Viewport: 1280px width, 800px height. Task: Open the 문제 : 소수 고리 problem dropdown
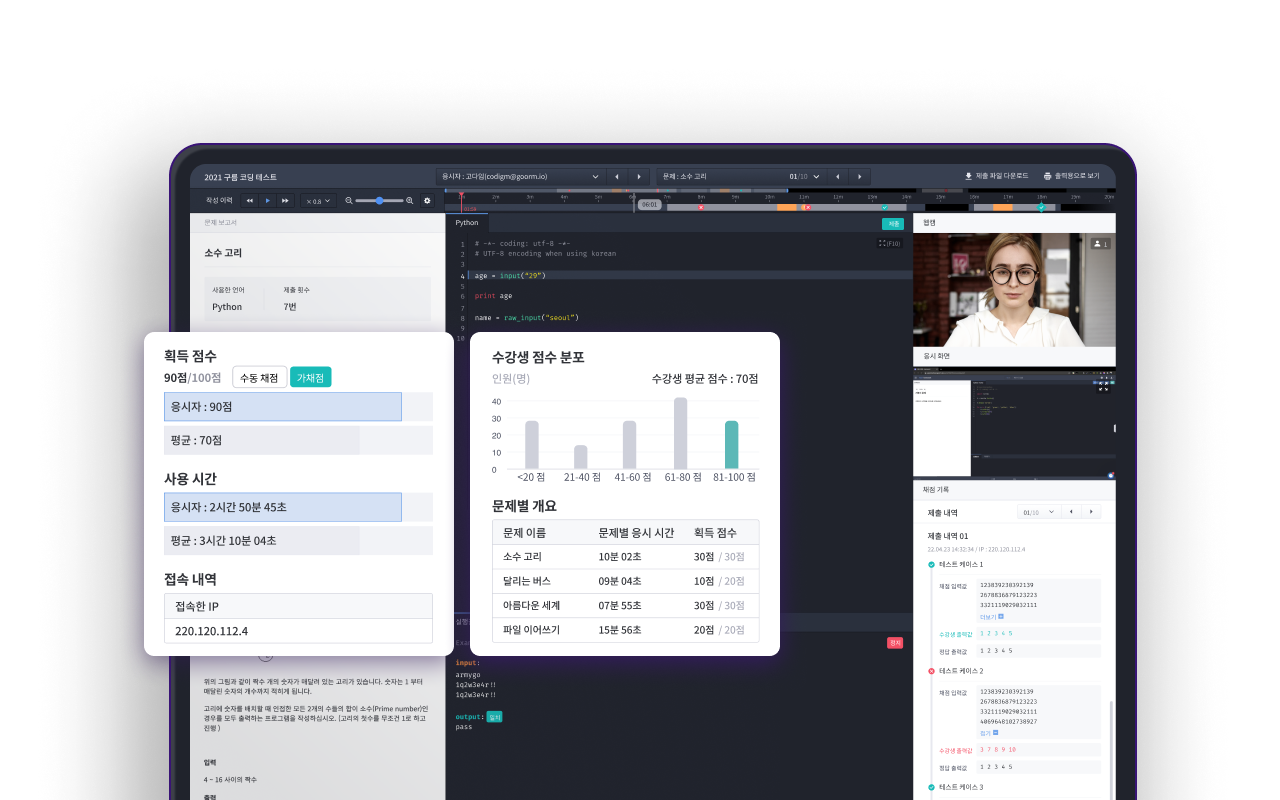741,176
